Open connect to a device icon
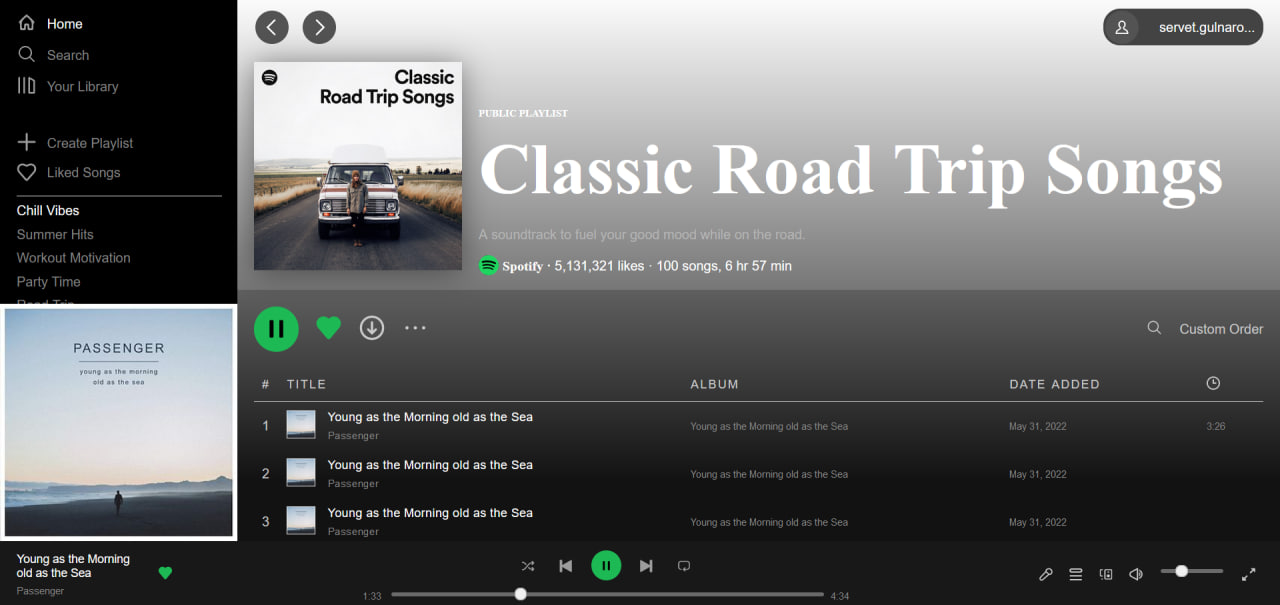Image resolution: width=1280 pixels, height=605 pixels. pyautogui.click(x=1106, y=574)
